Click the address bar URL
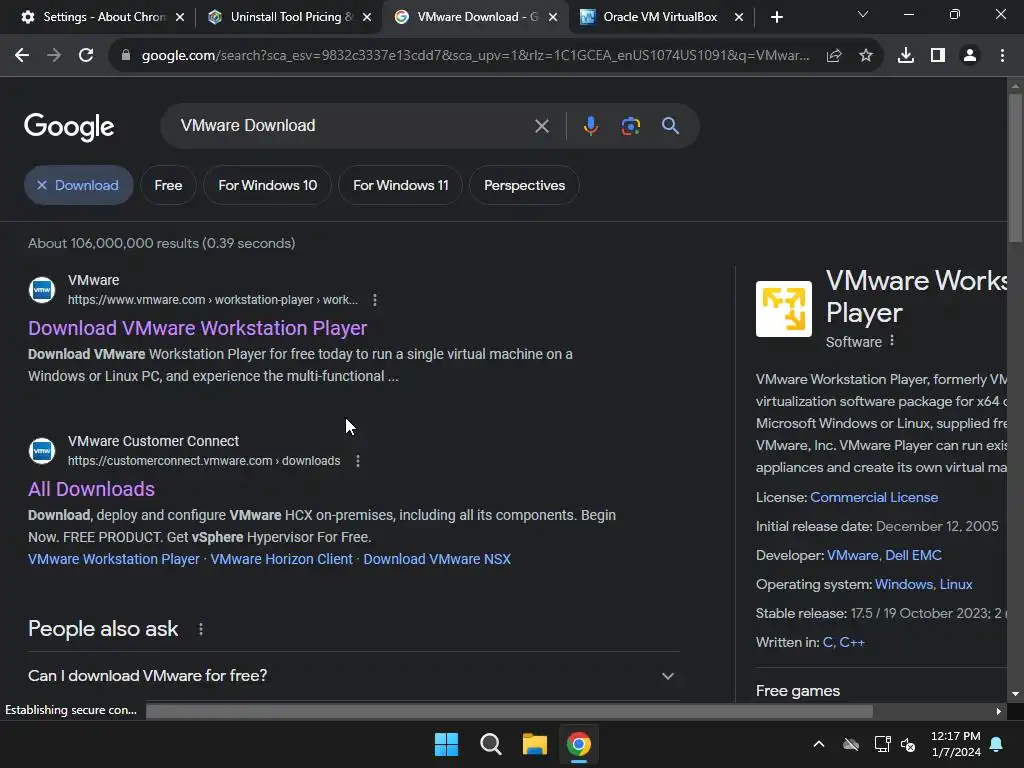 [x=475, y=56]
